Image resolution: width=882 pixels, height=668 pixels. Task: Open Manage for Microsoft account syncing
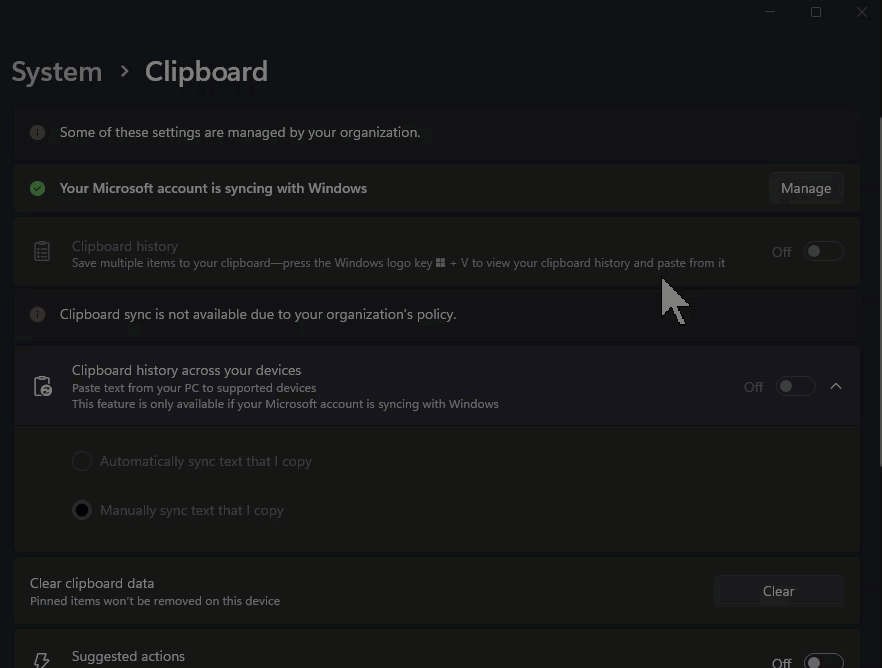[x=806, y=188]
